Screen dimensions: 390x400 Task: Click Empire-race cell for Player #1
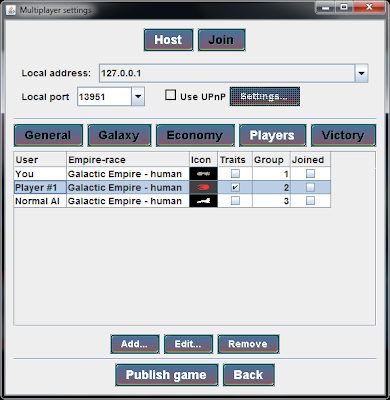point(128,187)
